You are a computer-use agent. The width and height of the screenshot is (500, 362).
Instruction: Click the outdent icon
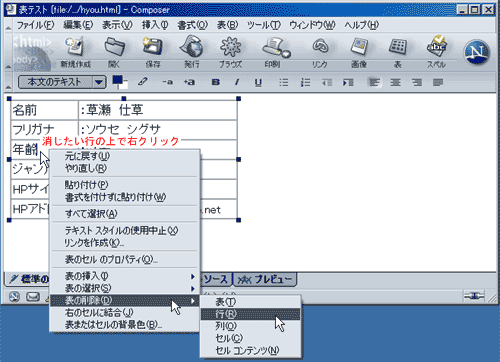click(327, 82)
